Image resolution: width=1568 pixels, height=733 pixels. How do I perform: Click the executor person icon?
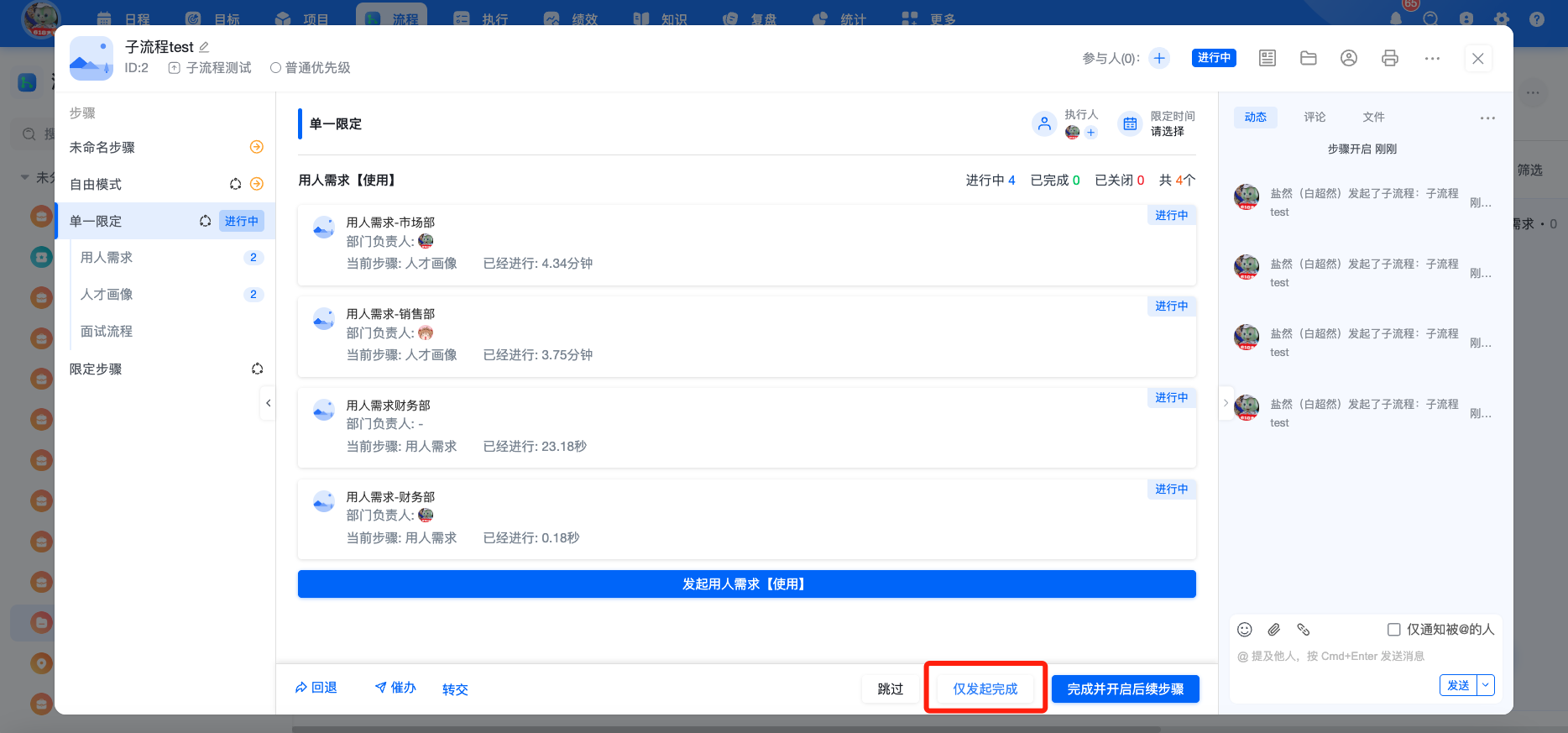[x=1044, y=123]
